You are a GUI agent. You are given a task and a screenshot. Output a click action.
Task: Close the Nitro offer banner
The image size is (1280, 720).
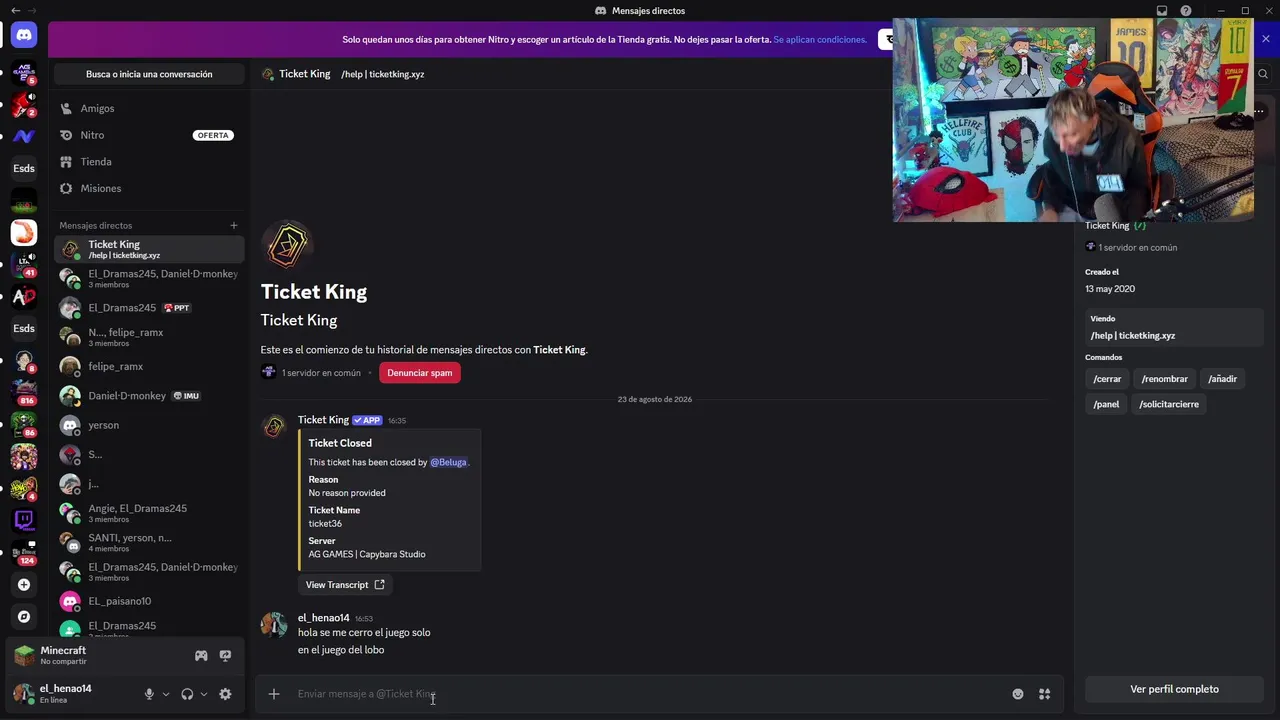coord(1266,40)
